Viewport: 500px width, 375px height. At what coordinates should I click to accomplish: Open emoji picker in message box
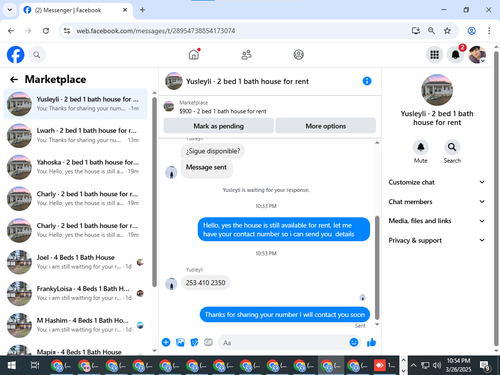354,342
